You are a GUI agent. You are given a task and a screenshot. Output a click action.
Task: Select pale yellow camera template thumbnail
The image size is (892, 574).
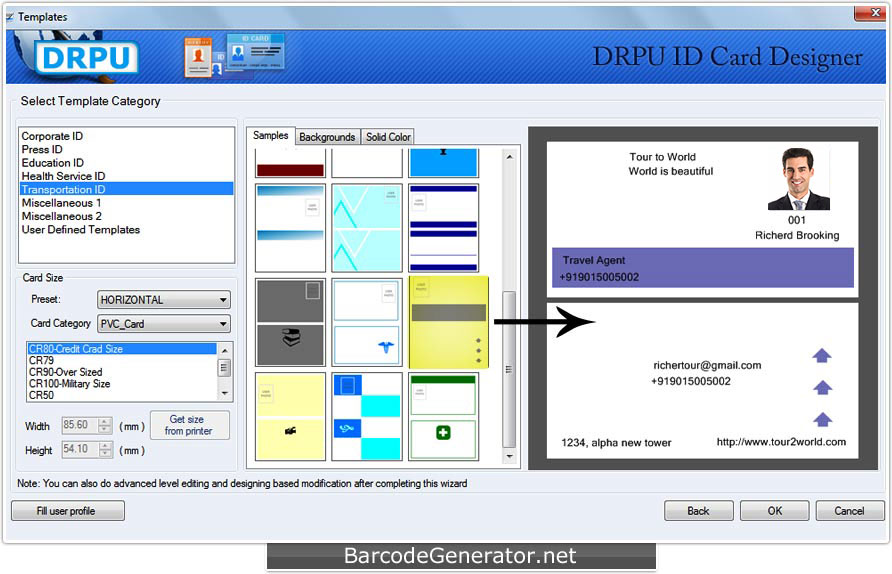click(290, 416)
